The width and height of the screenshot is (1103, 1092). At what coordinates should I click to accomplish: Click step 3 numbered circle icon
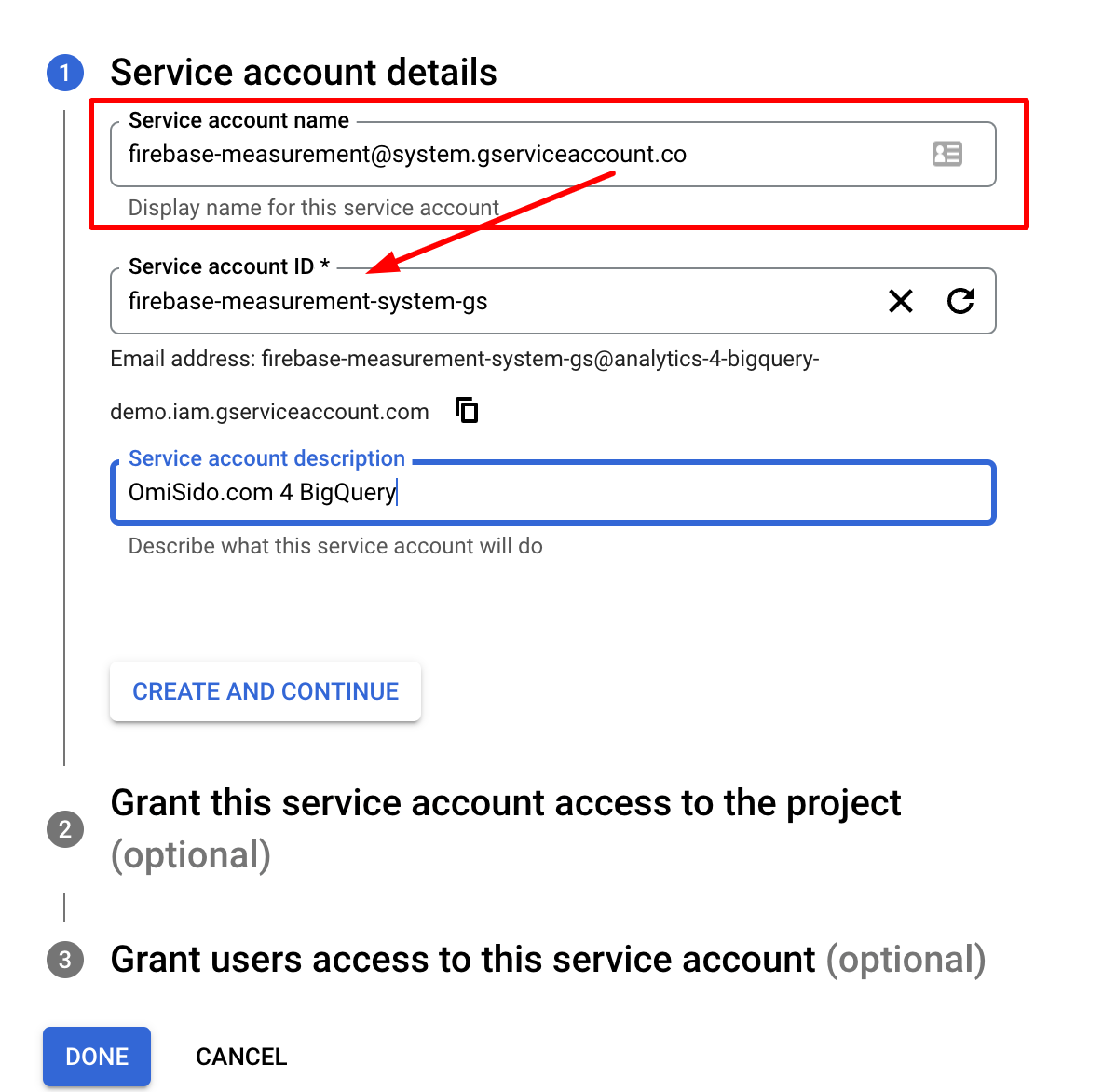64,959
